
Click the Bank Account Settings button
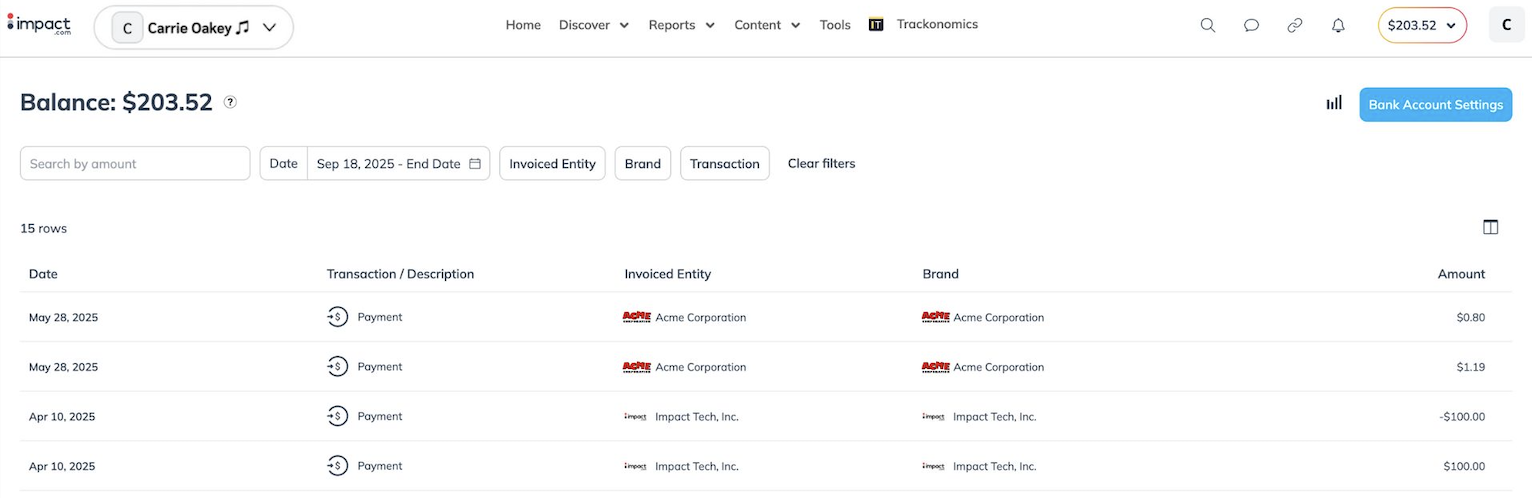pos(1435,105)
